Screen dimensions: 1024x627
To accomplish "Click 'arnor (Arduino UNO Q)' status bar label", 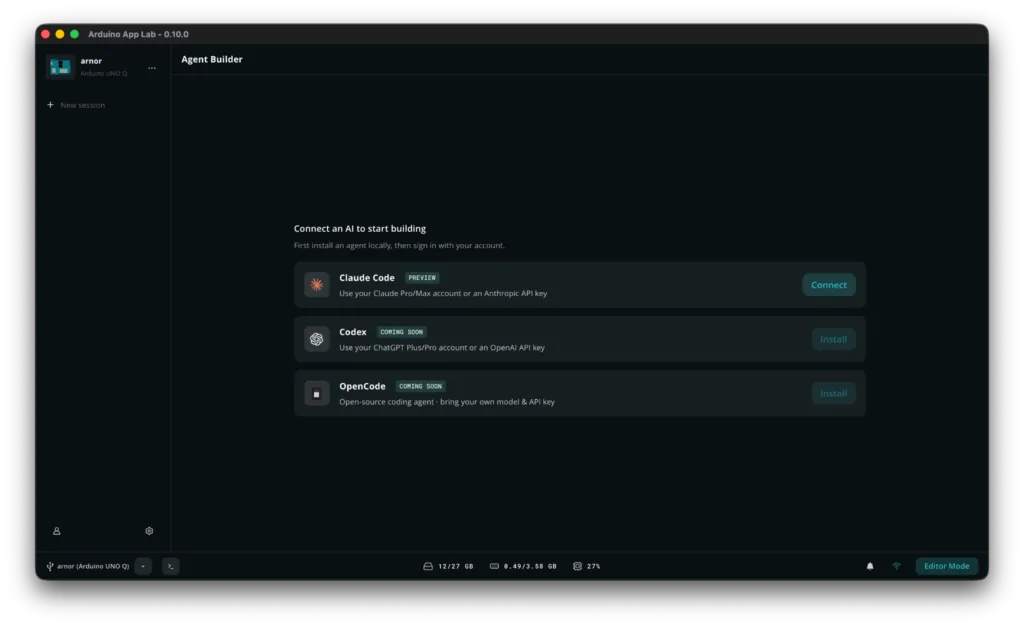I will (93, 566).
